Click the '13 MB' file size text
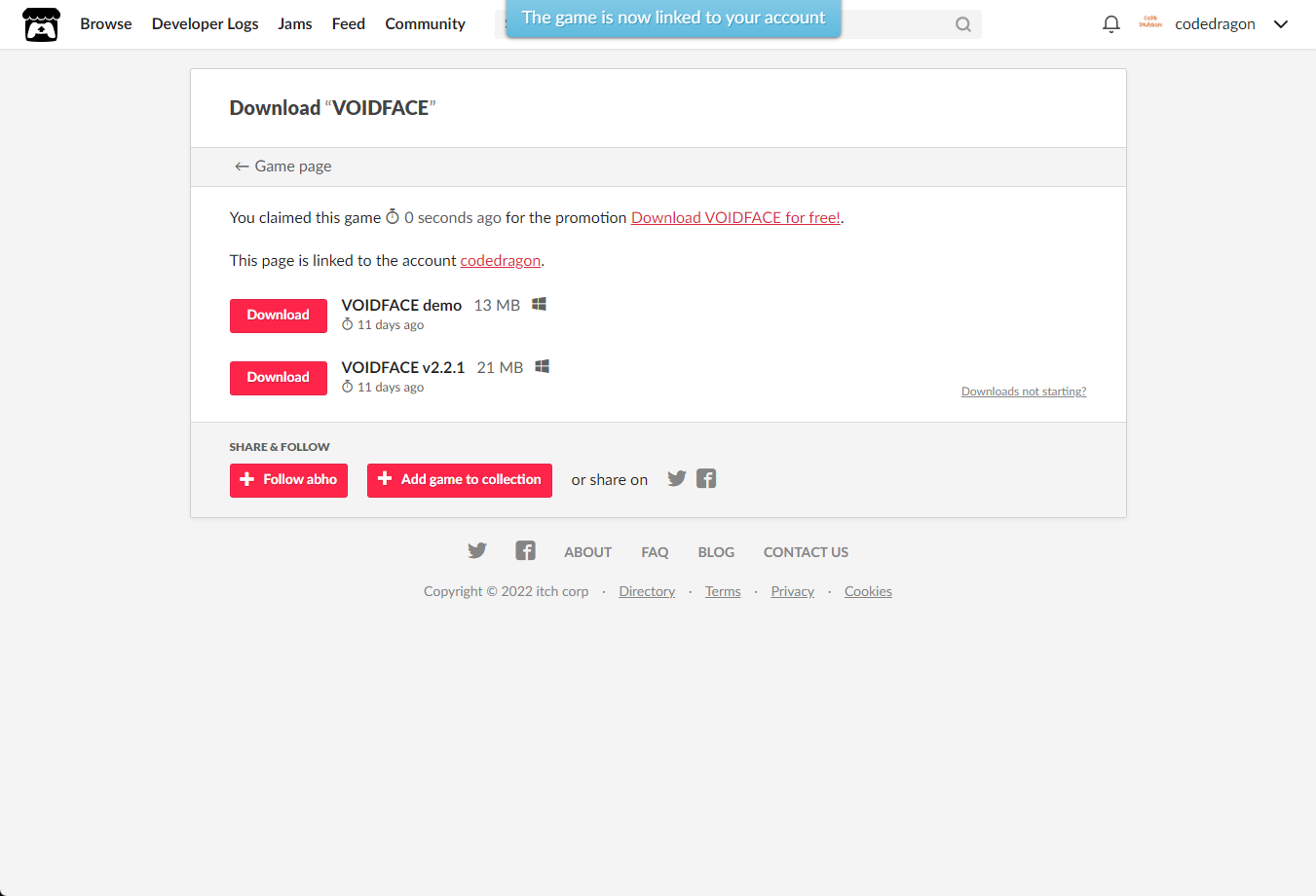1316x896 pixels. (497, 306)
